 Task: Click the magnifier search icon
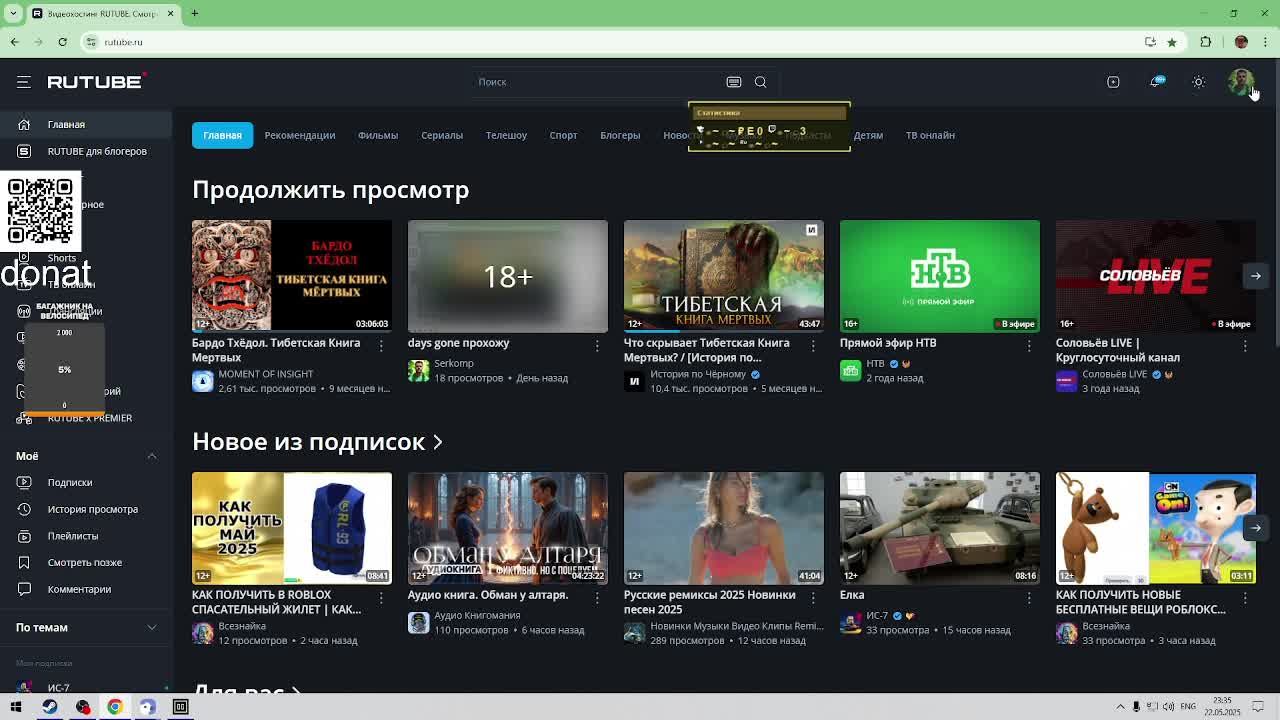(760, 82)
